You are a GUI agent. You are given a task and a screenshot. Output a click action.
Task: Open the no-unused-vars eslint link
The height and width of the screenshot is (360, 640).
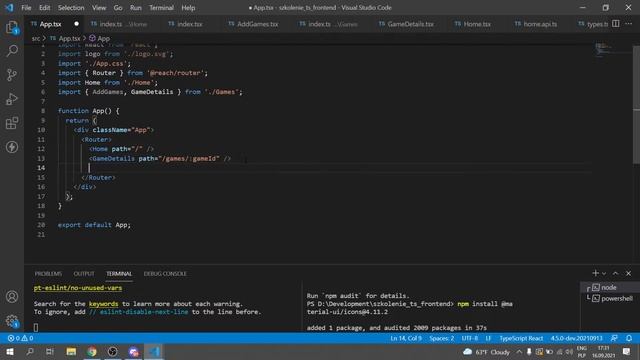(78, 288)
